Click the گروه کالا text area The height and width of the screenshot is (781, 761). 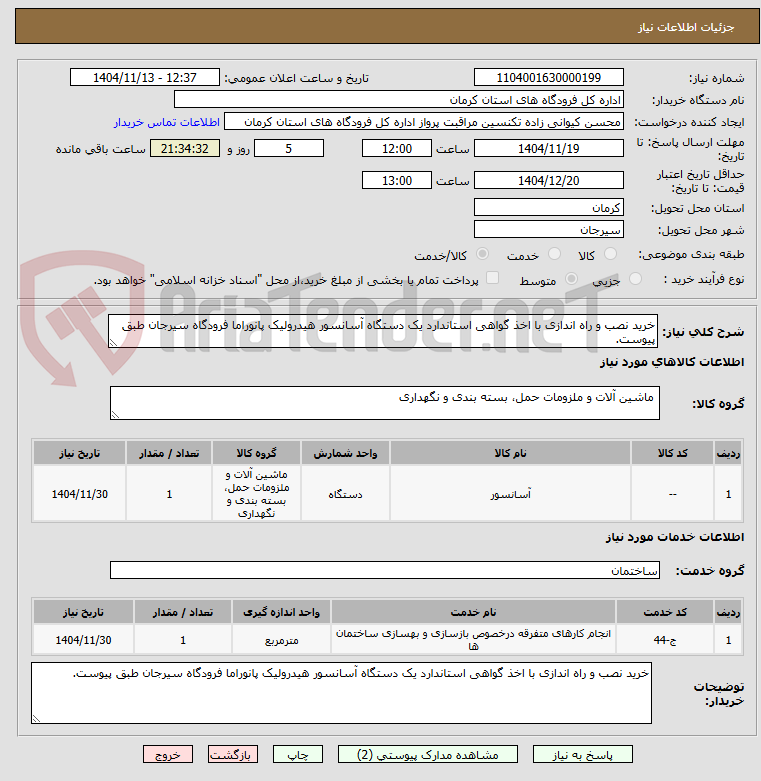tap(384, 403)
